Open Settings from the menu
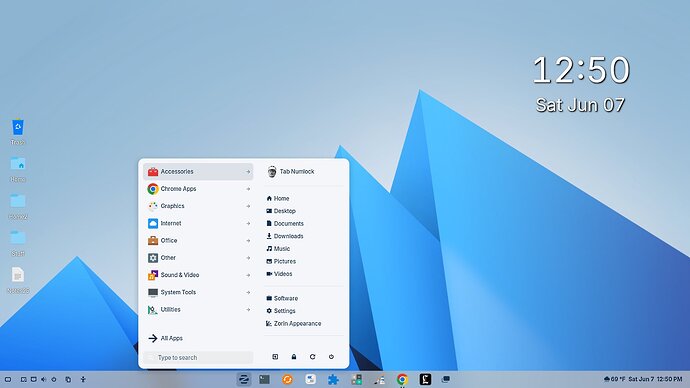The width and height of the screenshot is (690, 388). click(281, 311)
